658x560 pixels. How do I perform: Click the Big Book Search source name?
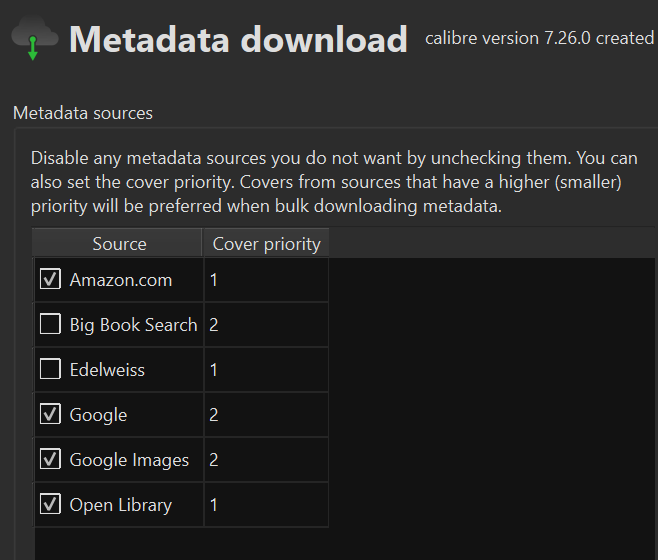point(133,325)
